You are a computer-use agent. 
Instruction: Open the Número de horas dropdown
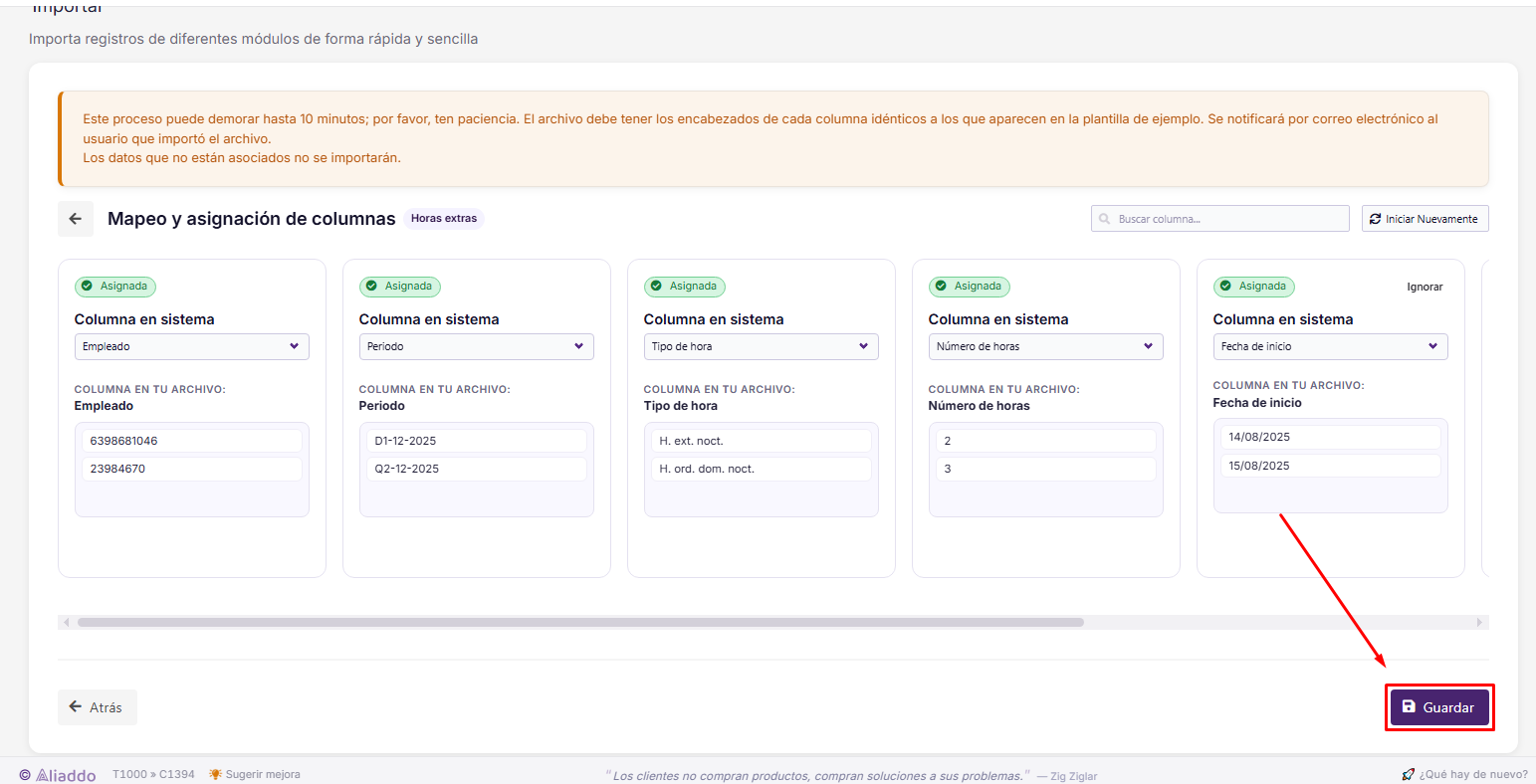pos(1046,346)
